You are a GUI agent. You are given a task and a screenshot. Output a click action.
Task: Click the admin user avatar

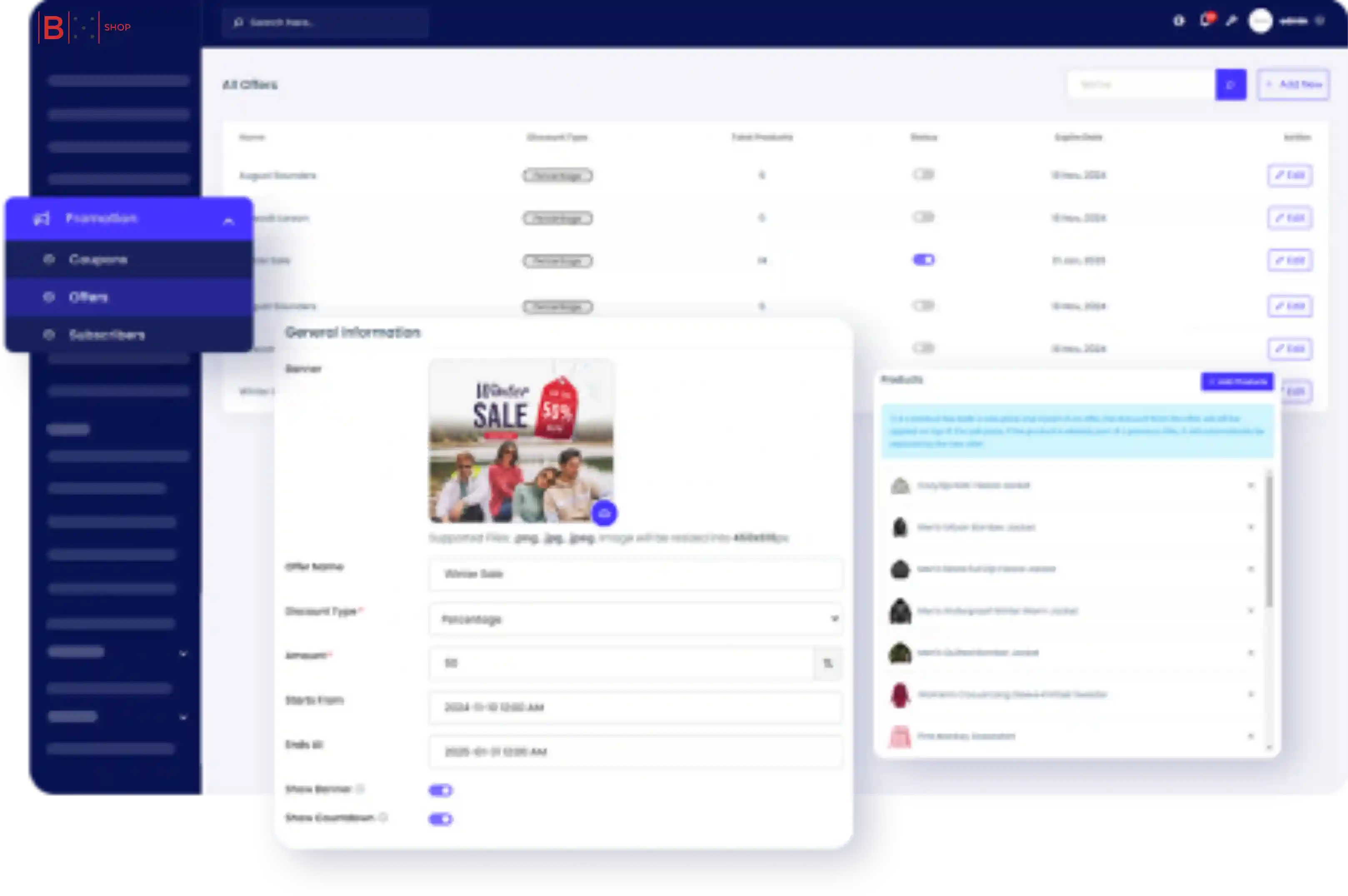[x=1260, y=21]
